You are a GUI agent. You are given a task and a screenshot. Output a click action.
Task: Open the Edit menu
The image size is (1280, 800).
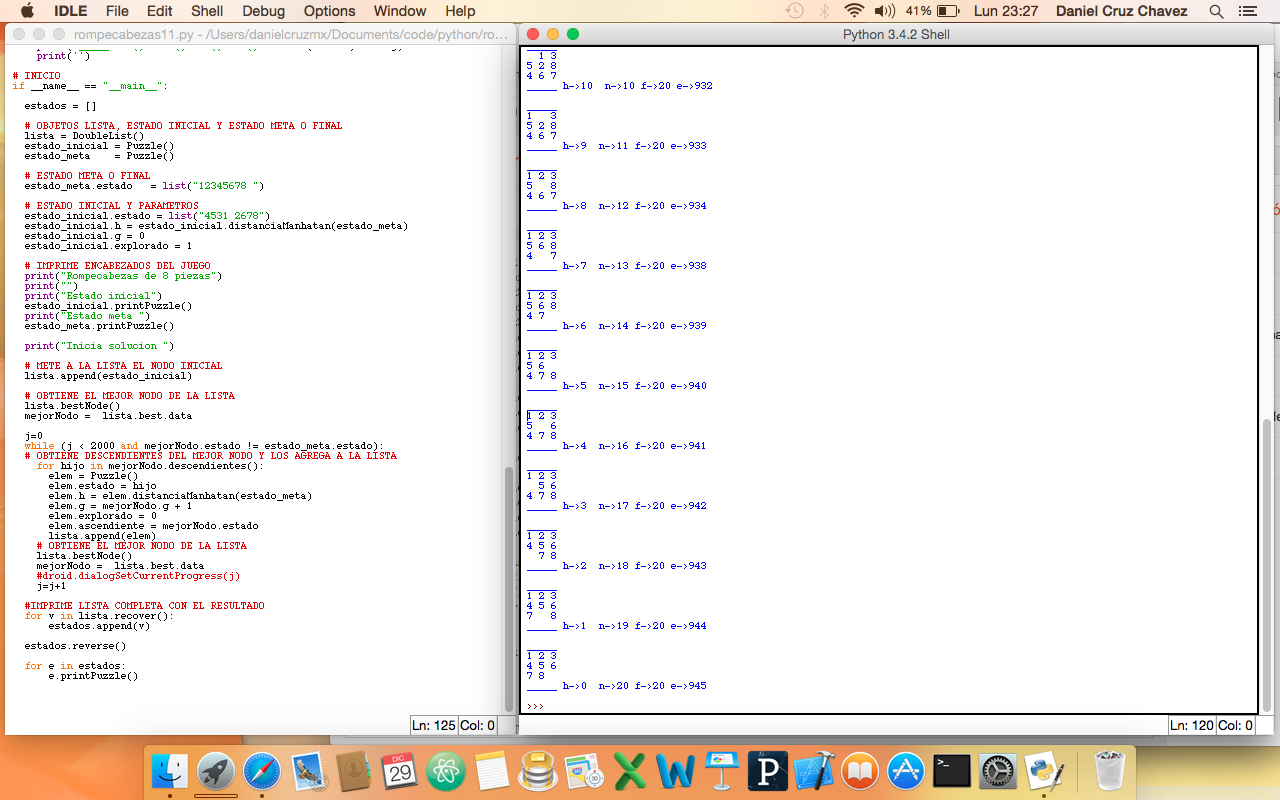[x=159, y=11]
